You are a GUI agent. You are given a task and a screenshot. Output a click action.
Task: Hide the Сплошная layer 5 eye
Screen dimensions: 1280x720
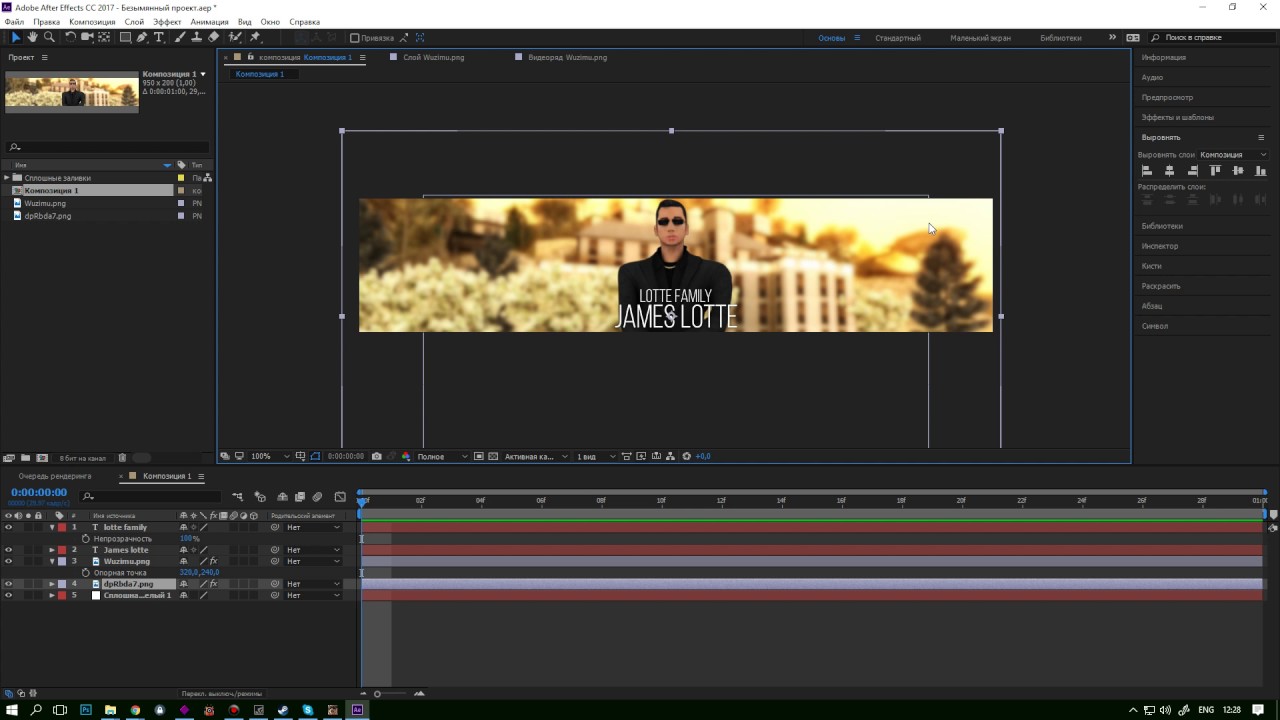point(8,595)
